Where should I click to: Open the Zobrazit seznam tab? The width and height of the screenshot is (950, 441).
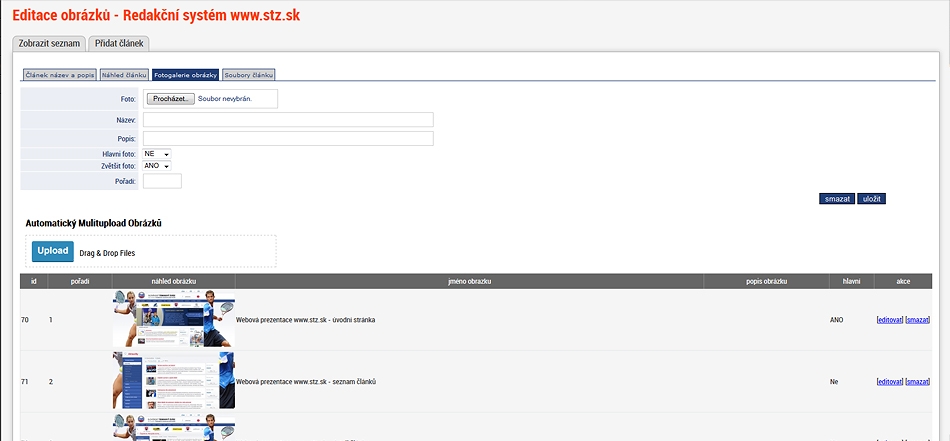pos(49,44)
